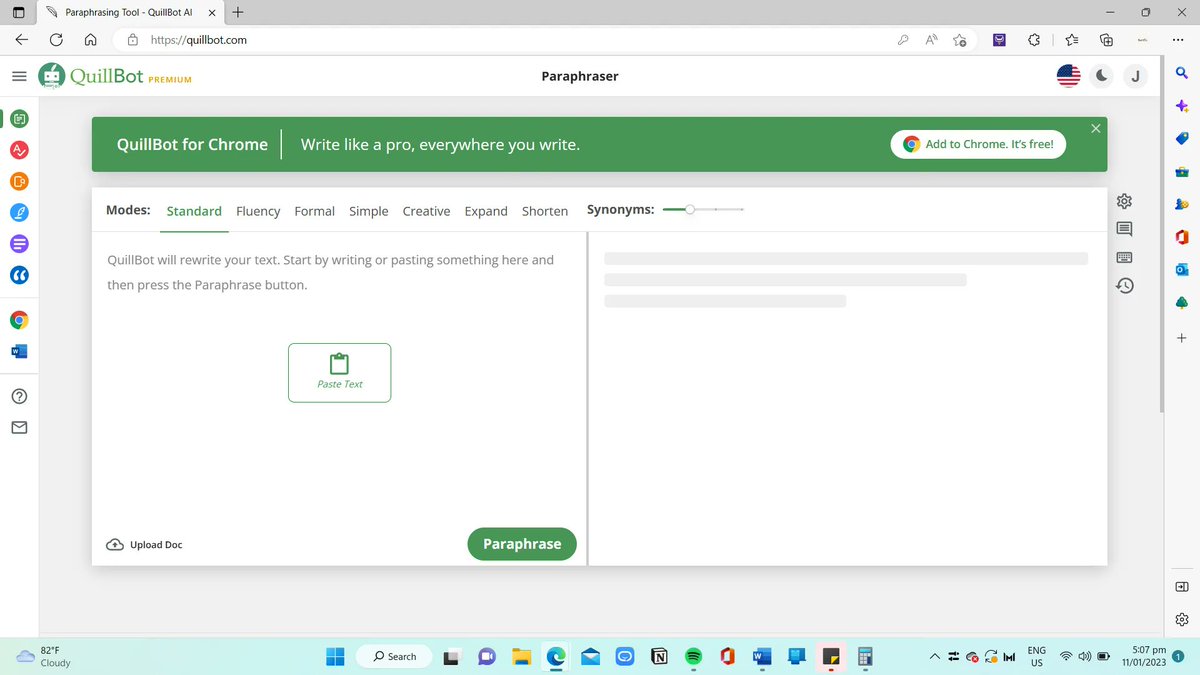Click the Chrome extension icon in sidebar
Viewport: 1200px width, 675px height.
[x=20, y=320]
